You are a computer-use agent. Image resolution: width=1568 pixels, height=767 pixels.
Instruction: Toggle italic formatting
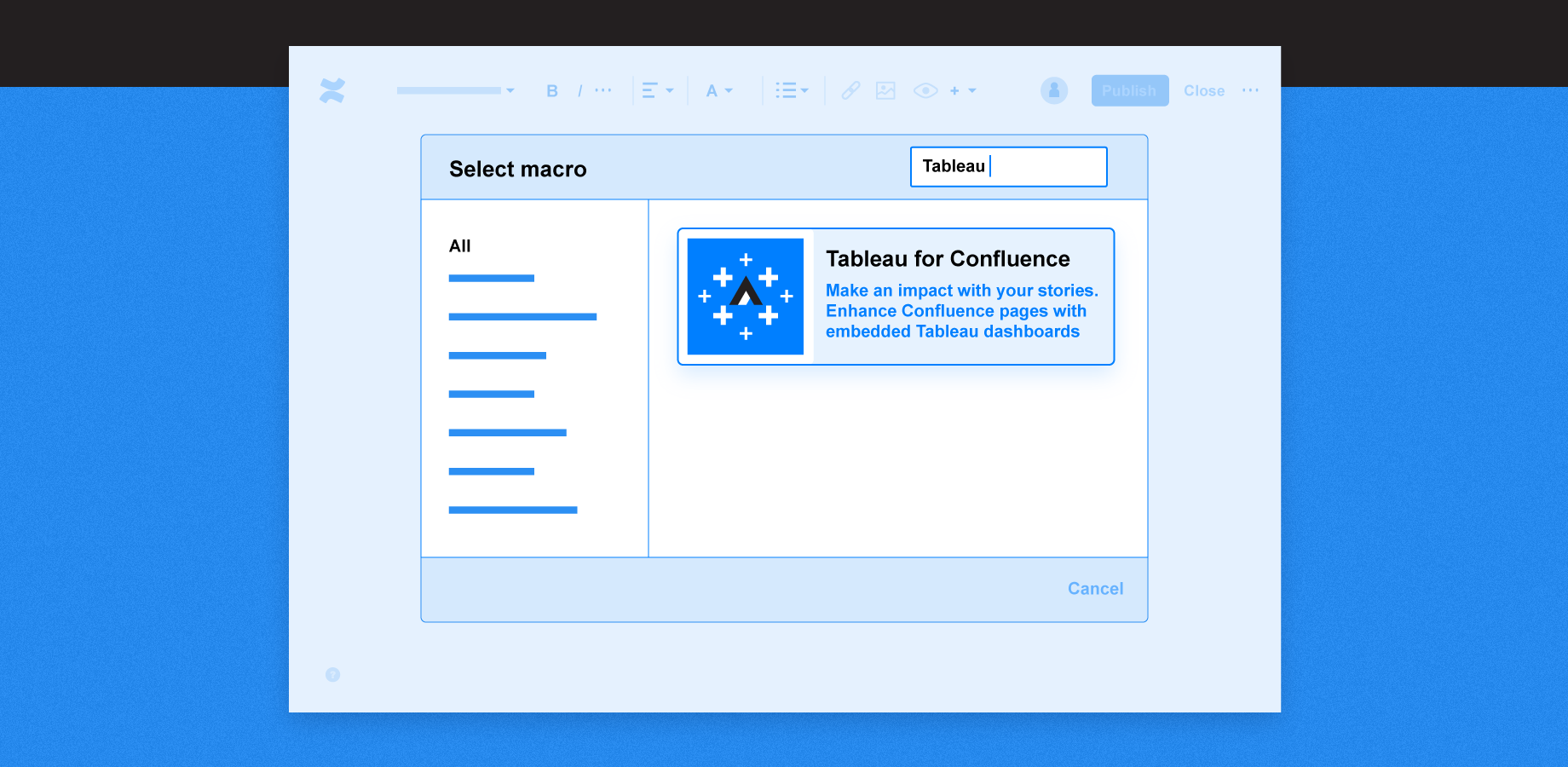click(x=579, y=90)
